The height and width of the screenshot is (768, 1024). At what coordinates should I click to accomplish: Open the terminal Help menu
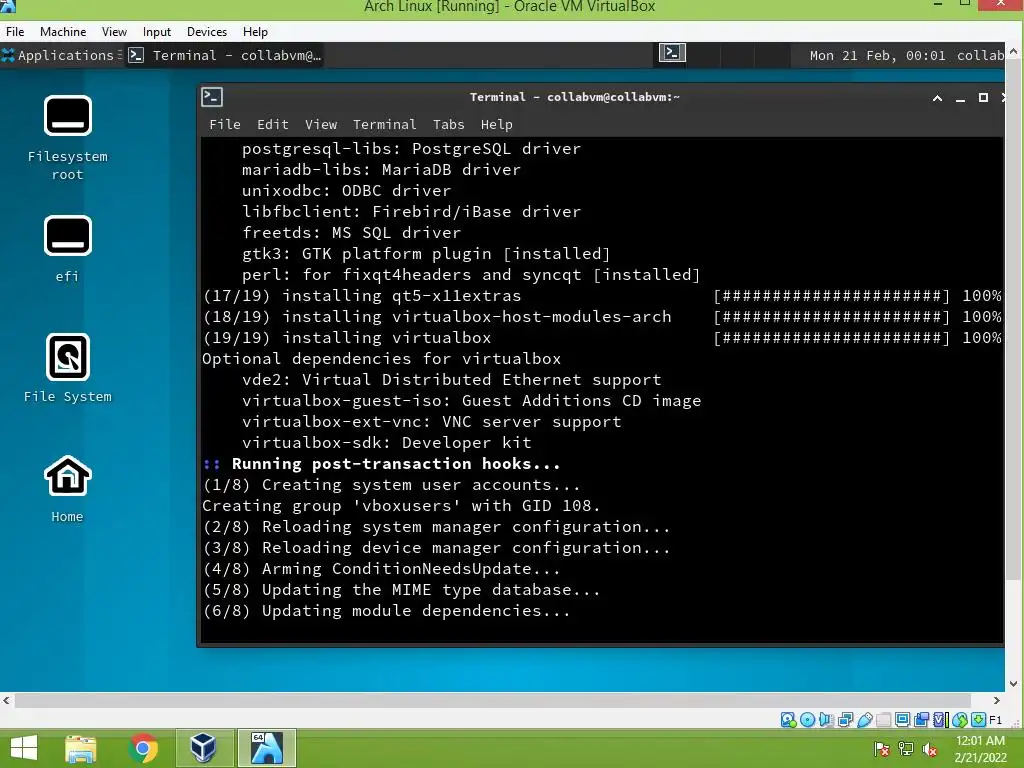coord(496,124)
